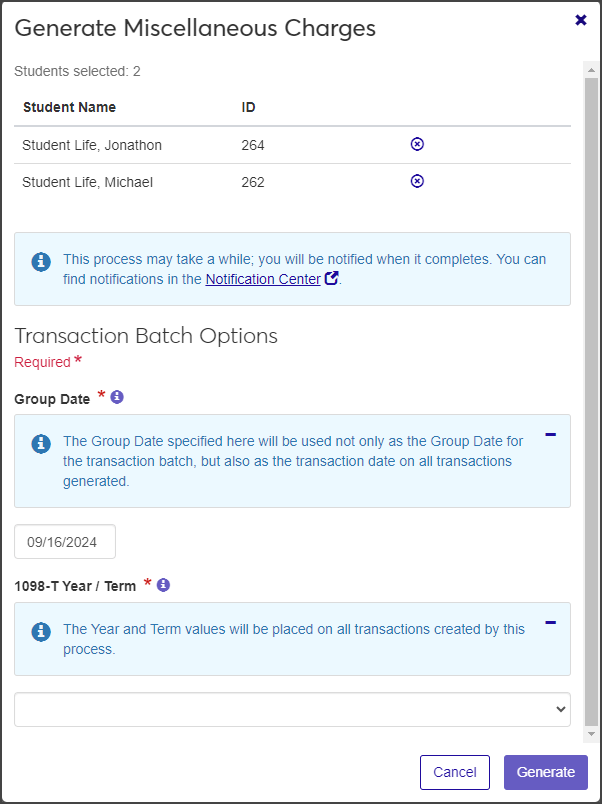This screenshot has height=804, width=602.
Task: Open the Notification Center link
Action: (263, 279)
